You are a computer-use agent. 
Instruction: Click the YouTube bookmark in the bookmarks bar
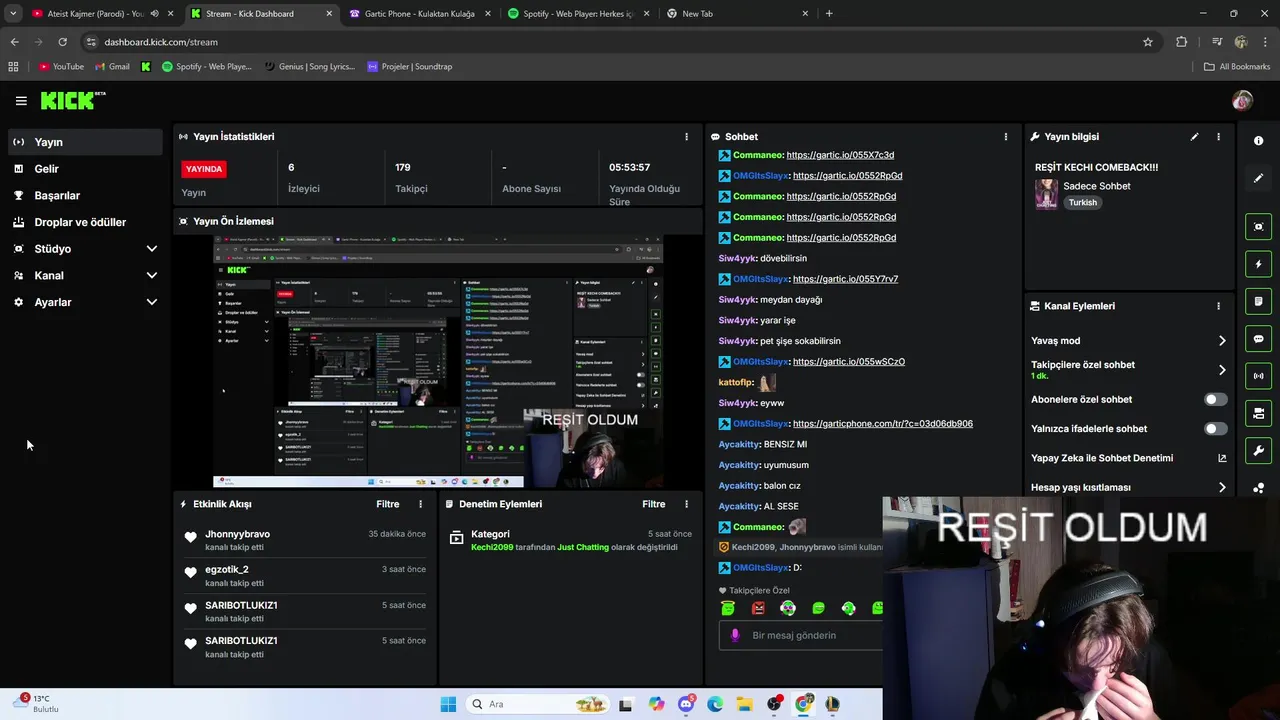coord(61,67)
